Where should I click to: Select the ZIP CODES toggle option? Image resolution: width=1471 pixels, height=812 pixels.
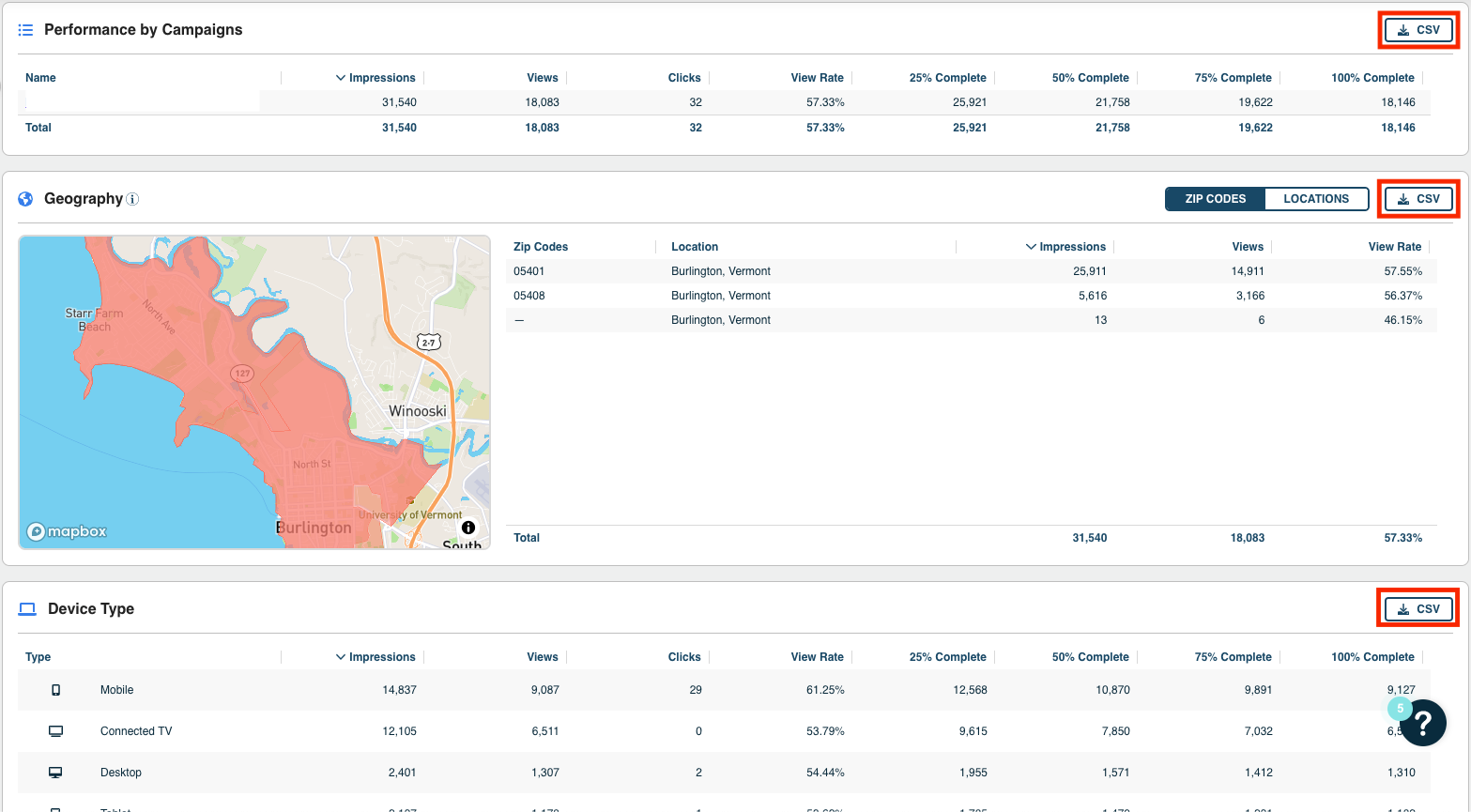tap(1215, 199)
